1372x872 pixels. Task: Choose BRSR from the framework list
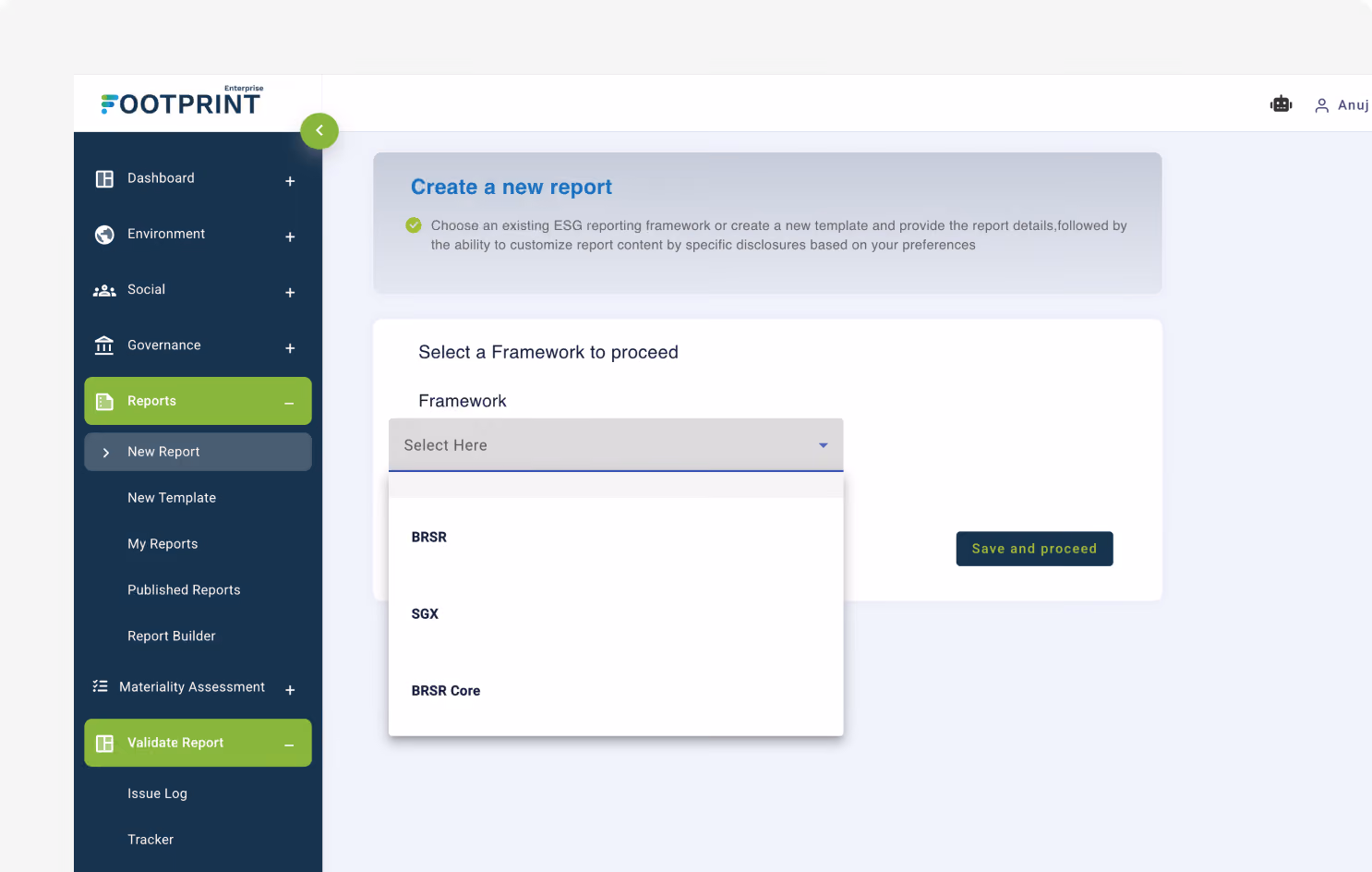coord(616,537)
